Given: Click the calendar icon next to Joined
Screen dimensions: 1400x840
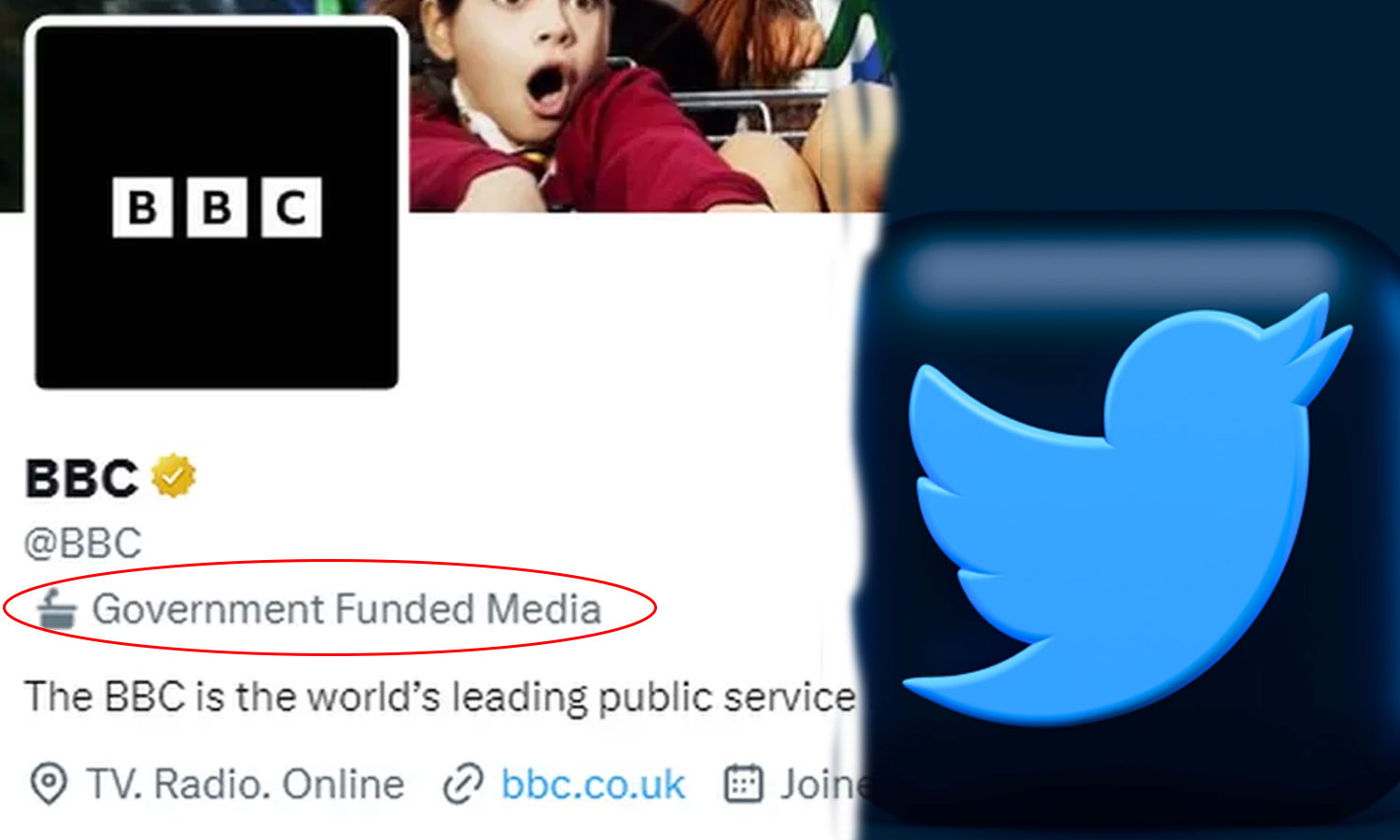Looking at the screenshot, I should click(x=744, y=783).
